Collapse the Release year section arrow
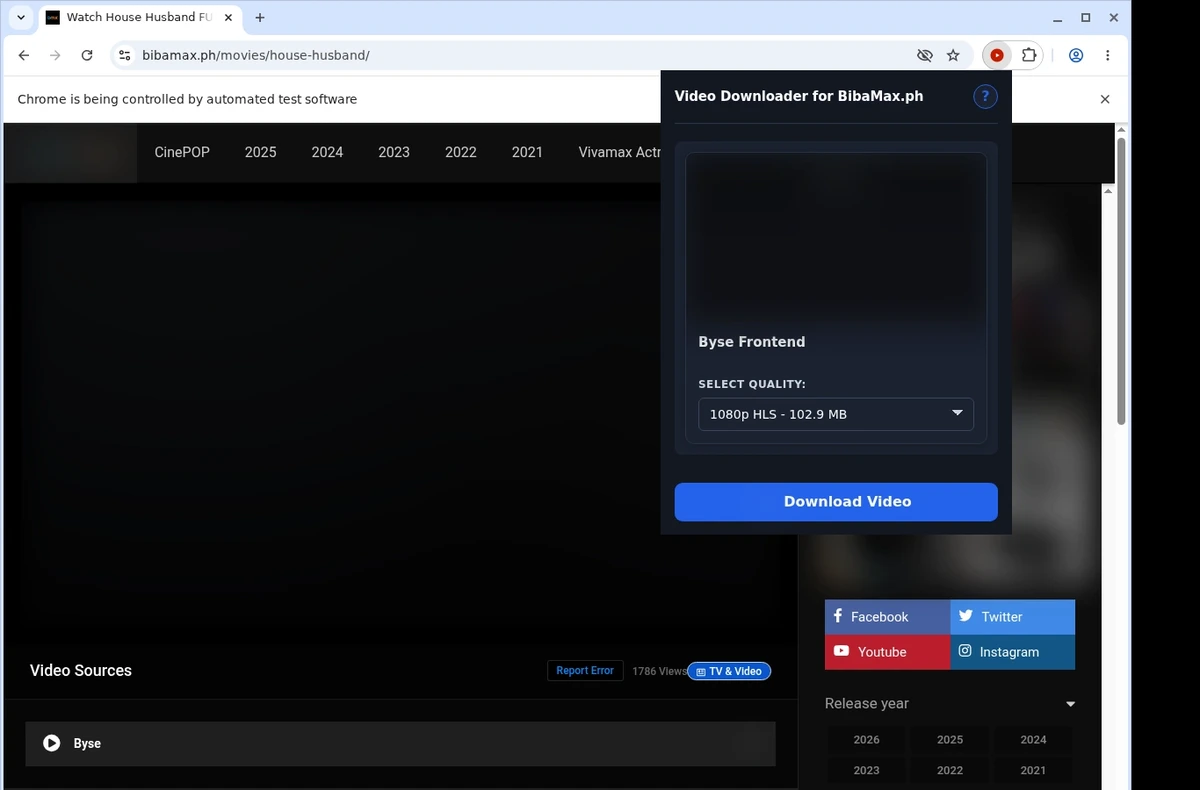The height and width of the screenshot is (790, 1200). [1070, 704]
